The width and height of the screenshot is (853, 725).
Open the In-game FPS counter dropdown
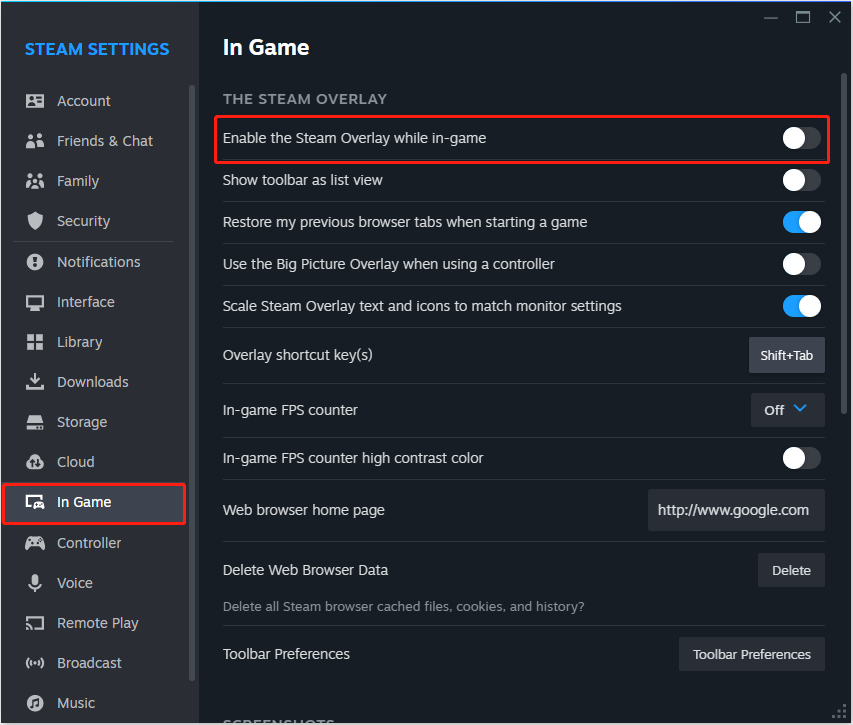pyautogui.click(x=787, y=410)
